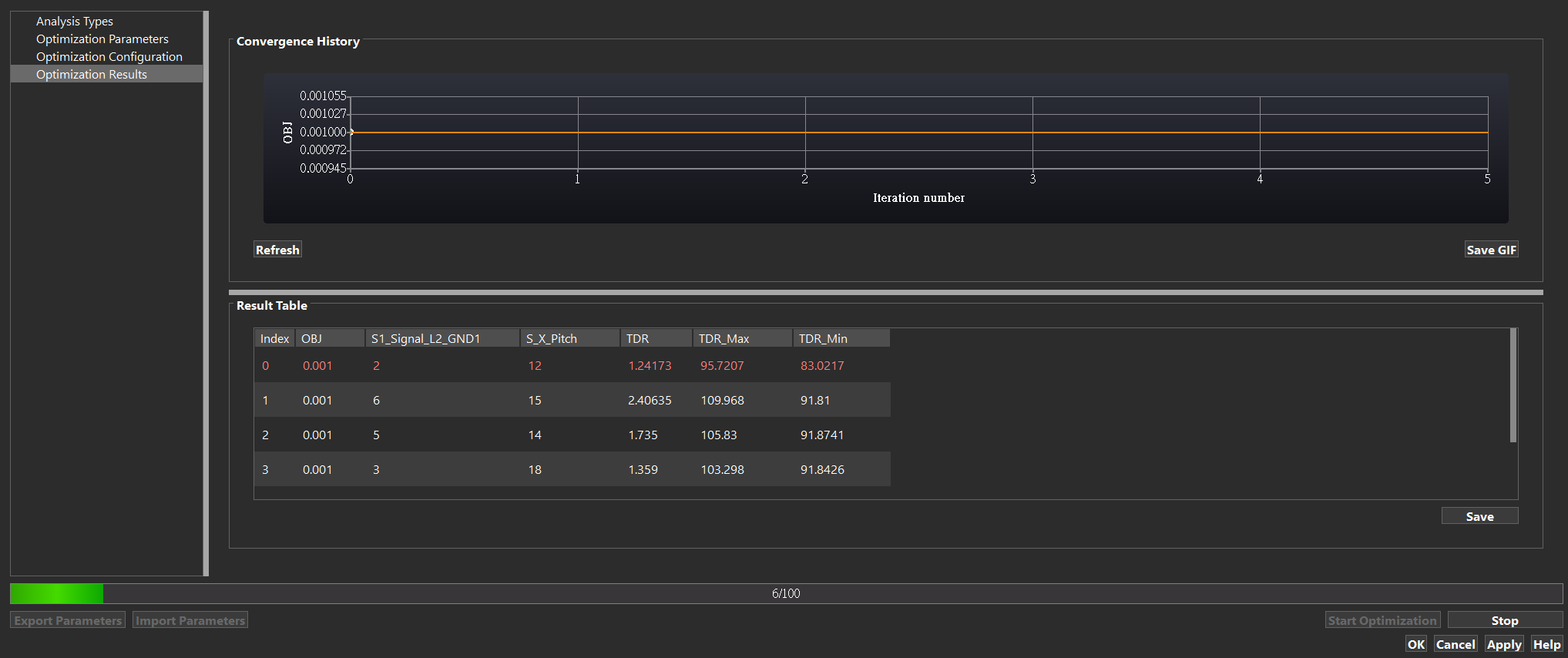Select Optimization Parameters in sidebar
1568x658 pixels.
(x=102, y=39)
